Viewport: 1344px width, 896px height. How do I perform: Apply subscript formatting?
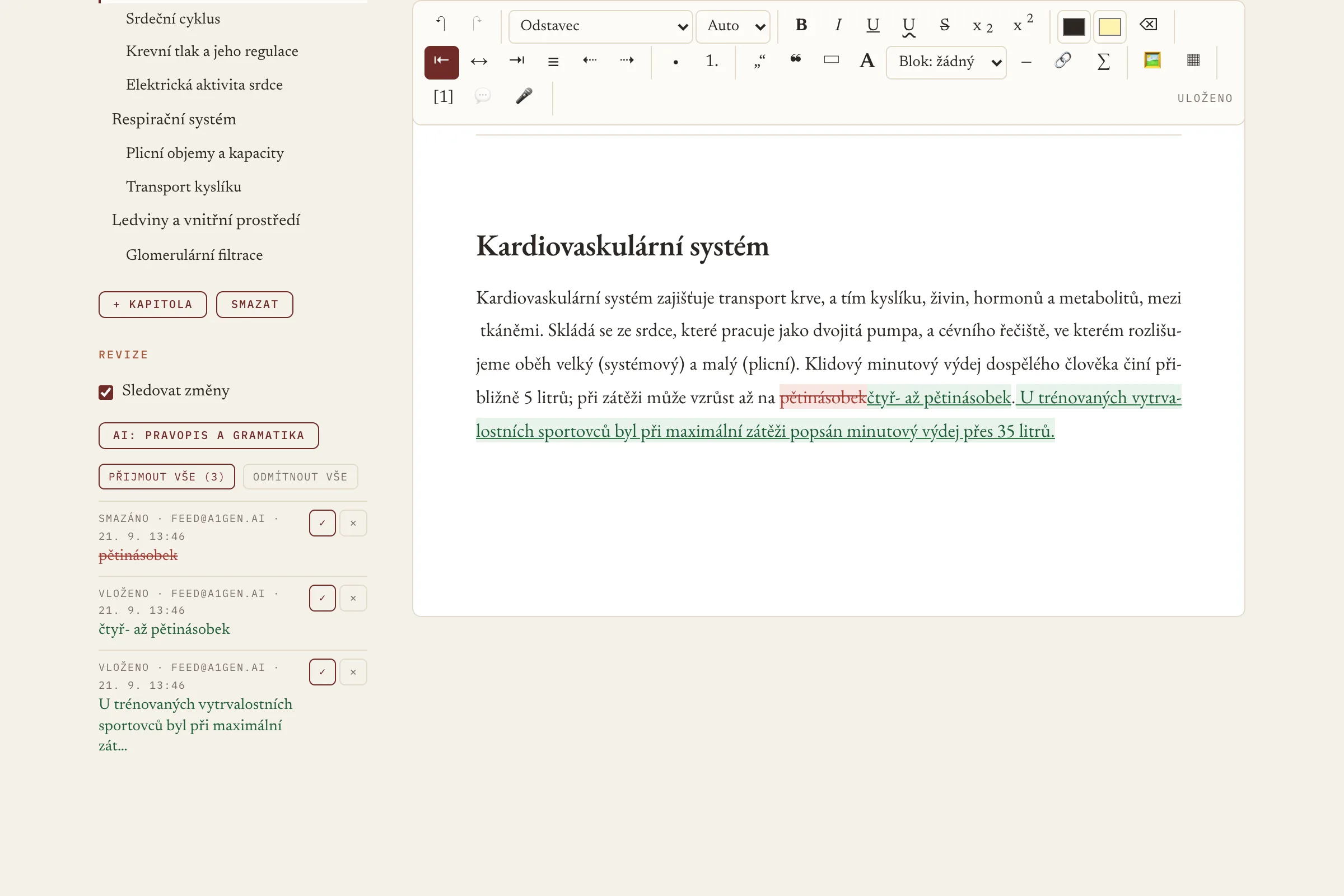pyautogui.click(x=982, y=26)
